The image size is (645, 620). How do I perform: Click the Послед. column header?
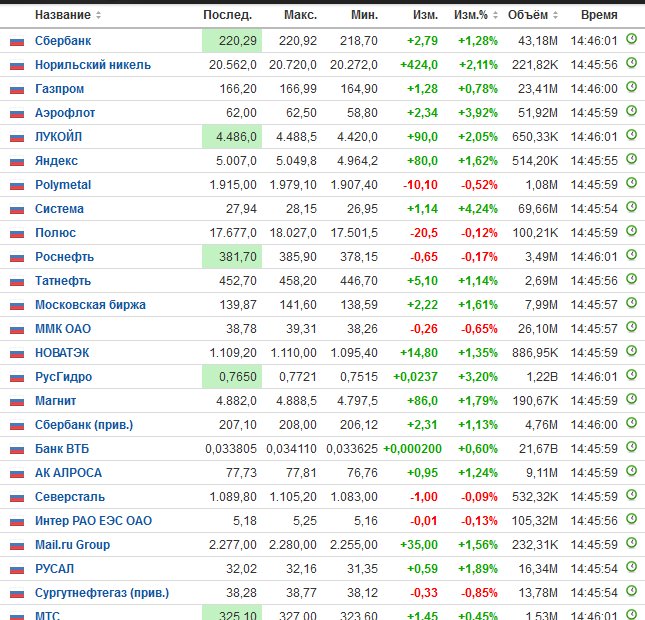coord(227,15)
